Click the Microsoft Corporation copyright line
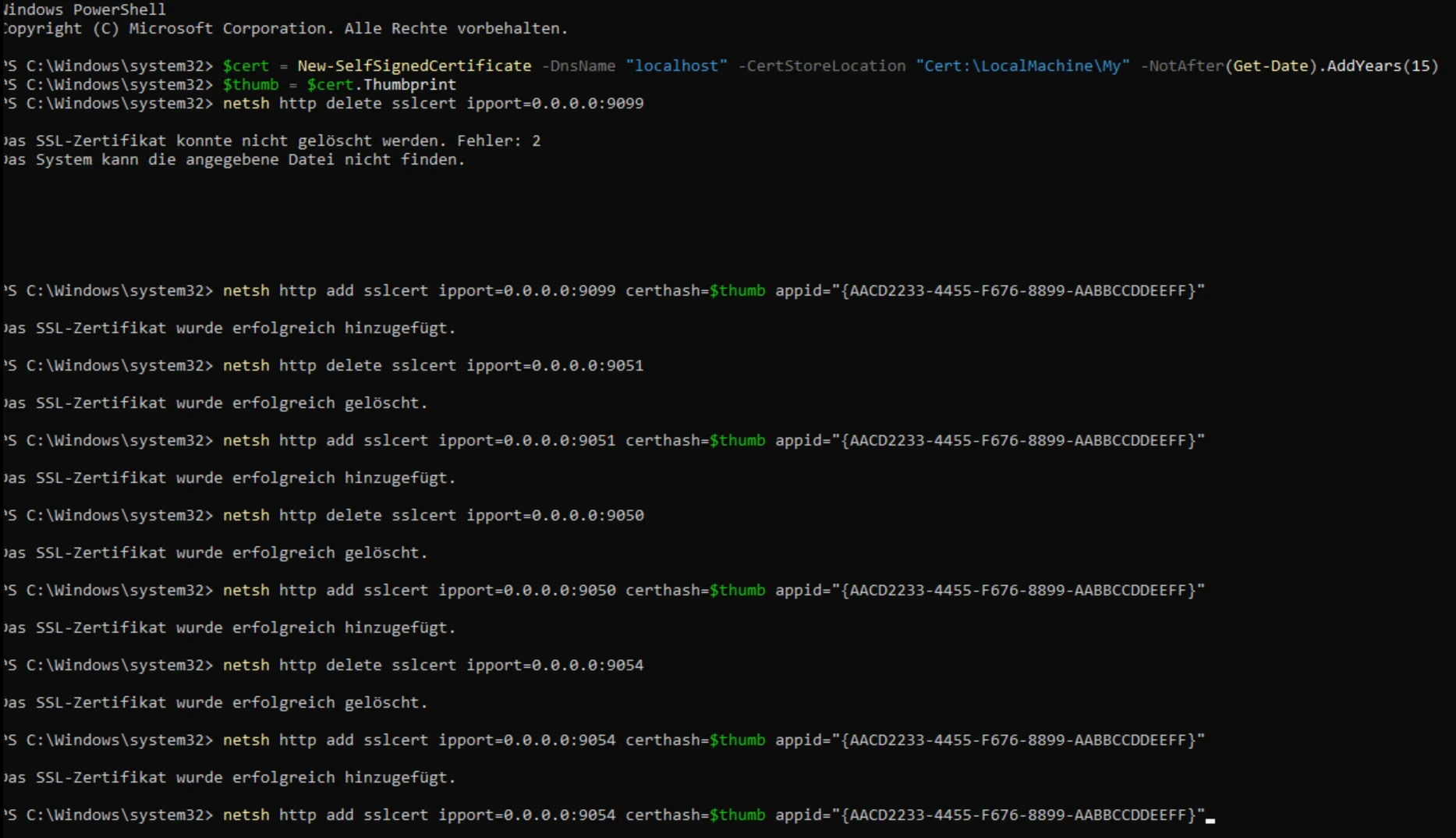Image resolution: width=1456 pixels, height=838 pixels. pyautogui.click(x=285, y=28)
